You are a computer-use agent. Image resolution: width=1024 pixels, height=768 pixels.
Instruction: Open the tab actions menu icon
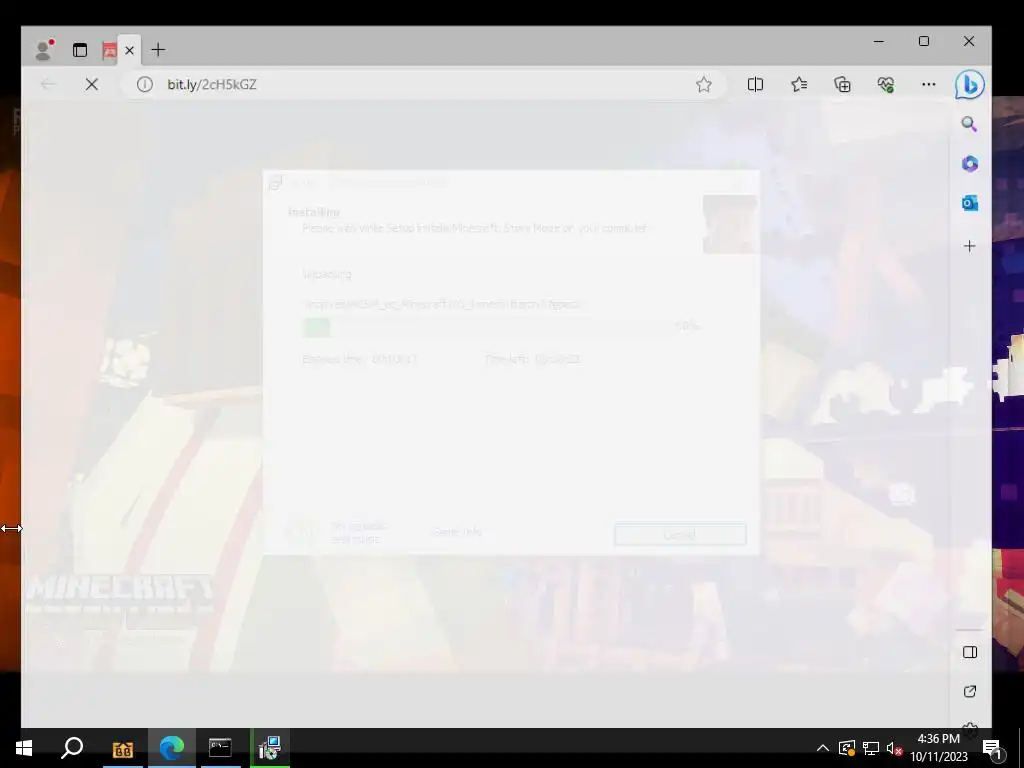(x=80, y=50)
